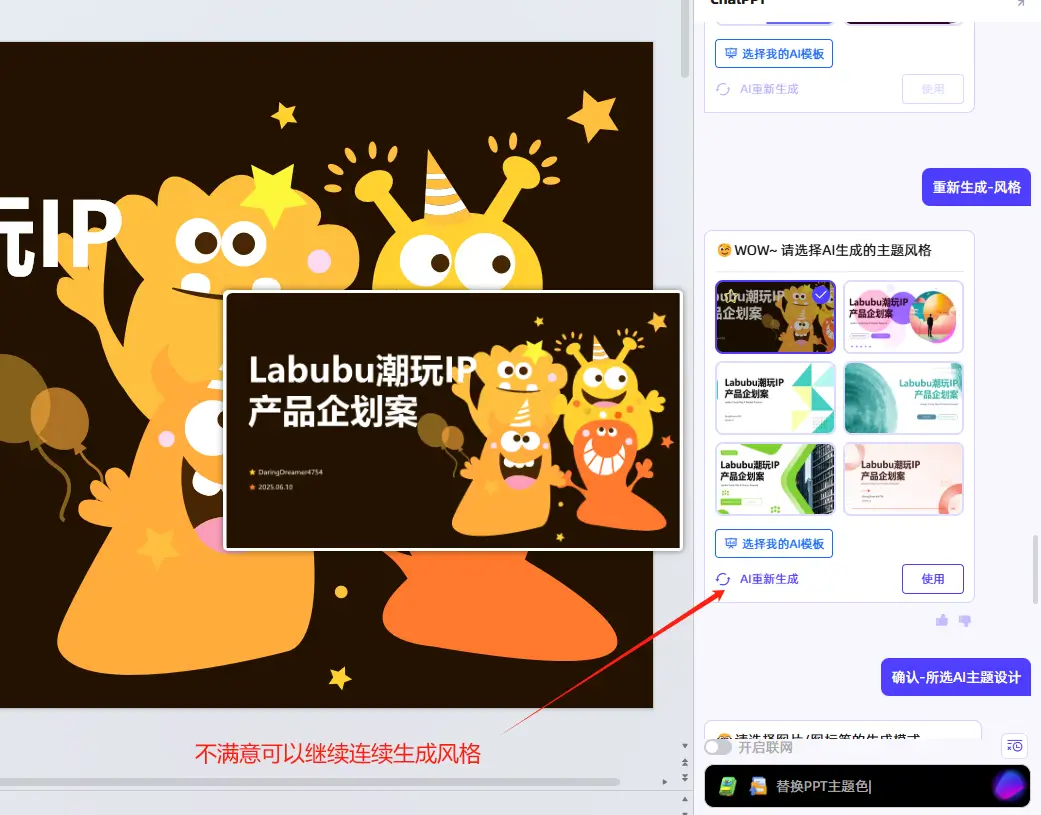
Task: Click the thumbs-up feedback icon
Action: (x=941, y=620)
